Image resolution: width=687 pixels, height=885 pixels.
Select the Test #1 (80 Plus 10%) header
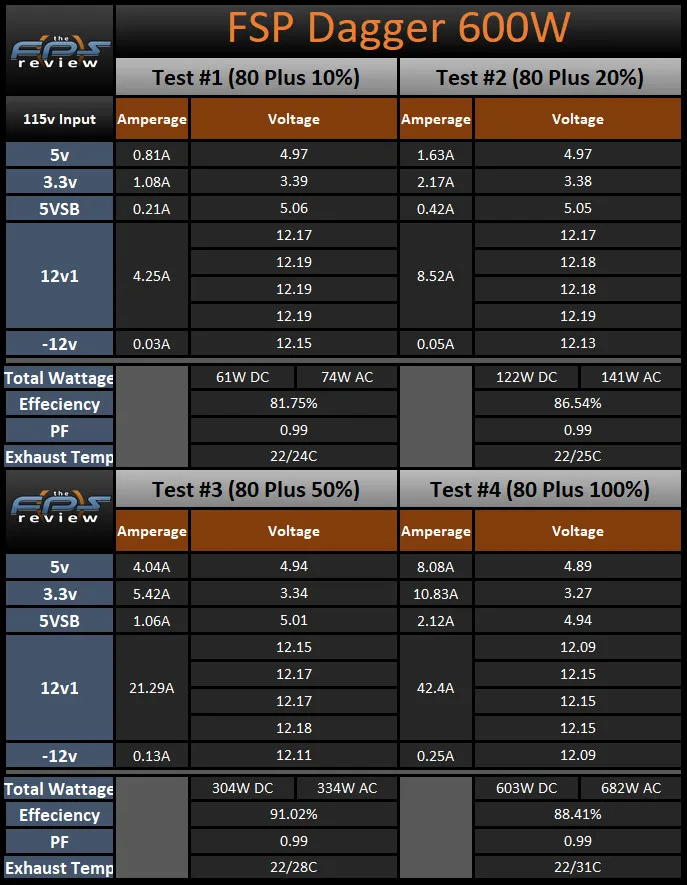[256, 77]
